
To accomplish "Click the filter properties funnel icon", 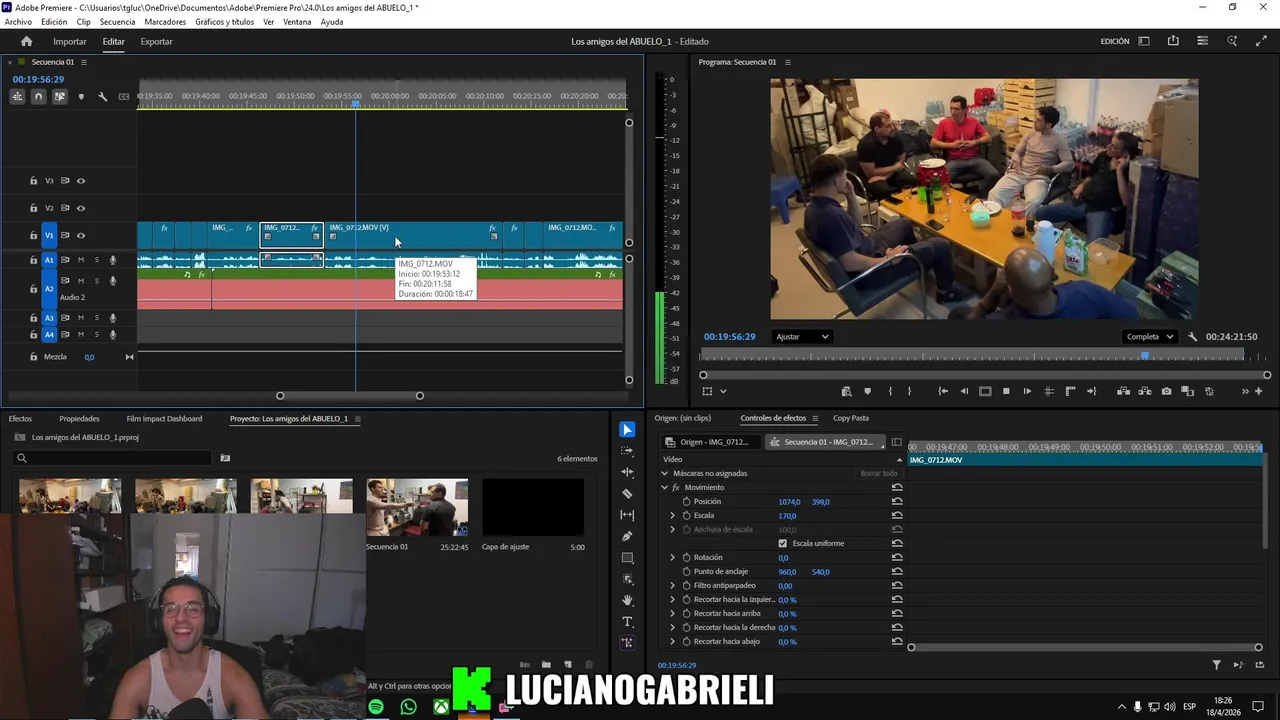I will 1217,665.
